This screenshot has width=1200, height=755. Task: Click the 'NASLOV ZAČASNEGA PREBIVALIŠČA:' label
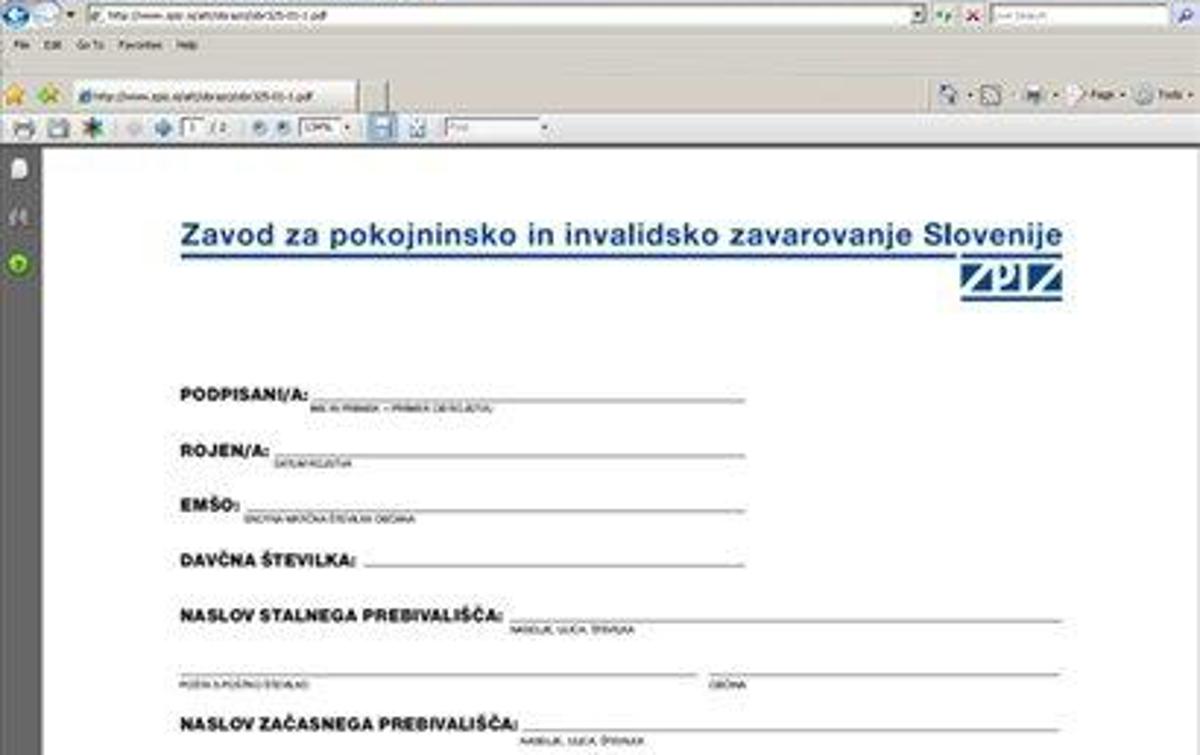click(x=349, y=723)
